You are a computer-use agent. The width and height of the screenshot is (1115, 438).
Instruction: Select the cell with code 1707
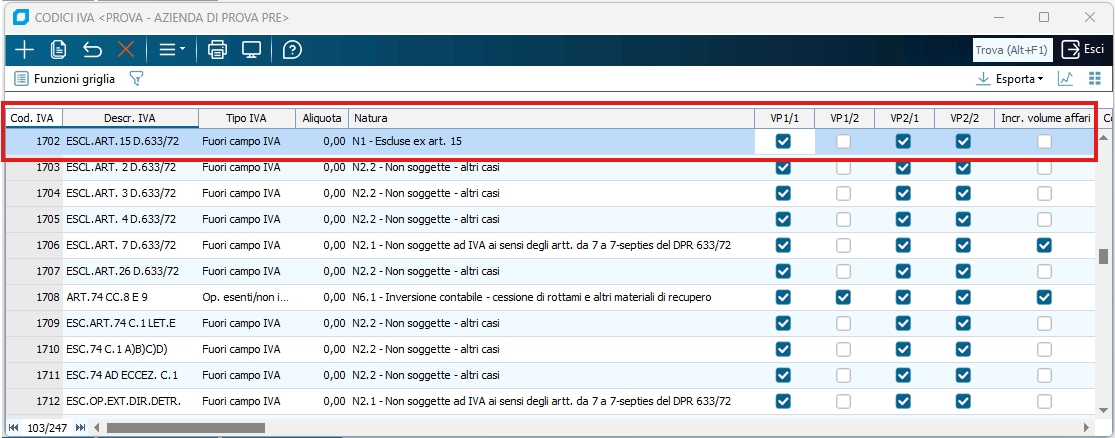coord(36,271)
